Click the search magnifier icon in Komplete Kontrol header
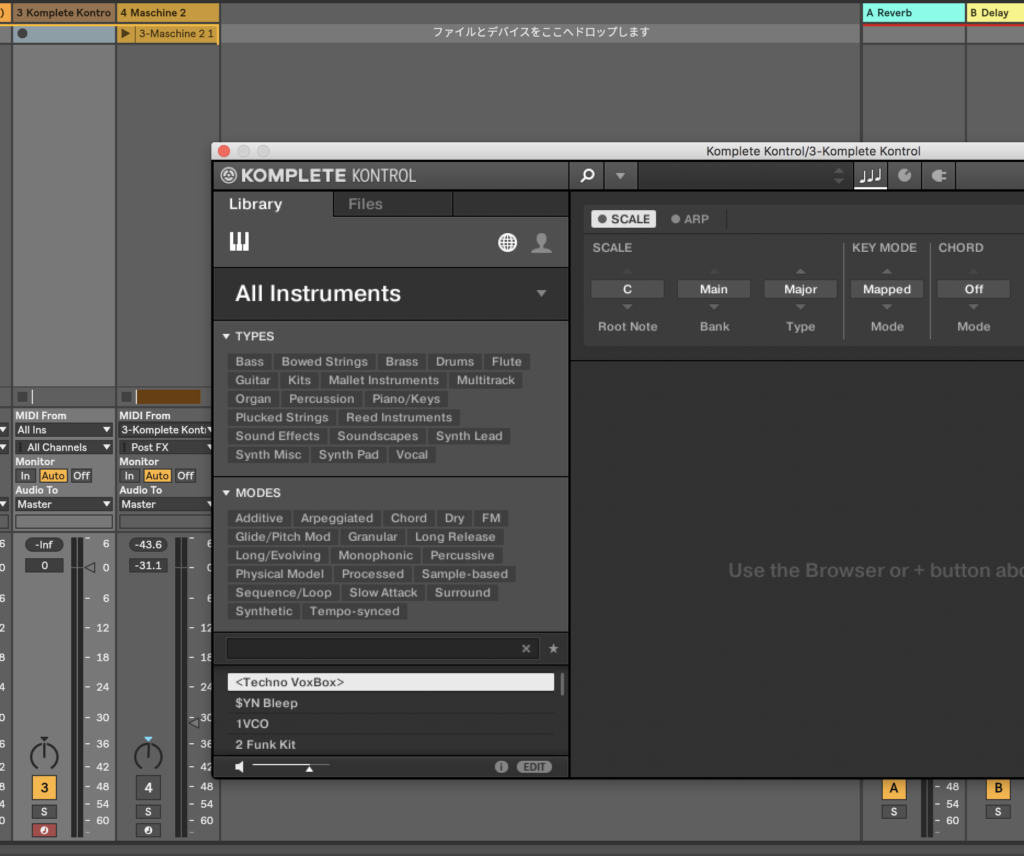Screen dimensions: 1024x856 (x=588, y=176)
